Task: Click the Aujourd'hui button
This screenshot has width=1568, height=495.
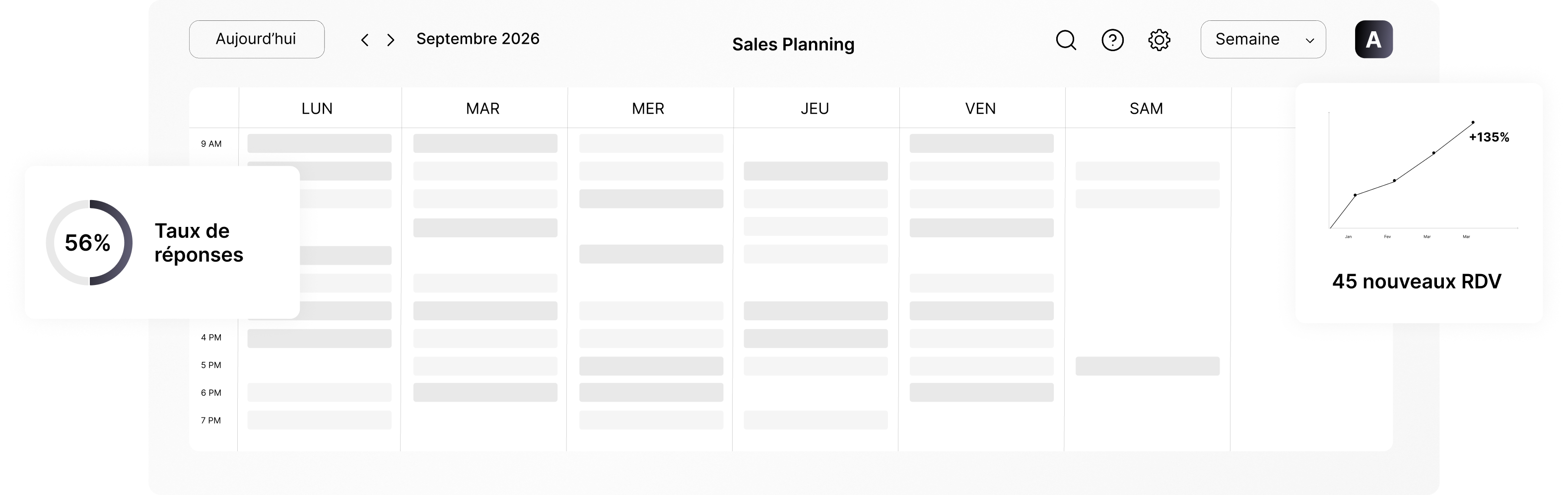Action: [256, 40]
